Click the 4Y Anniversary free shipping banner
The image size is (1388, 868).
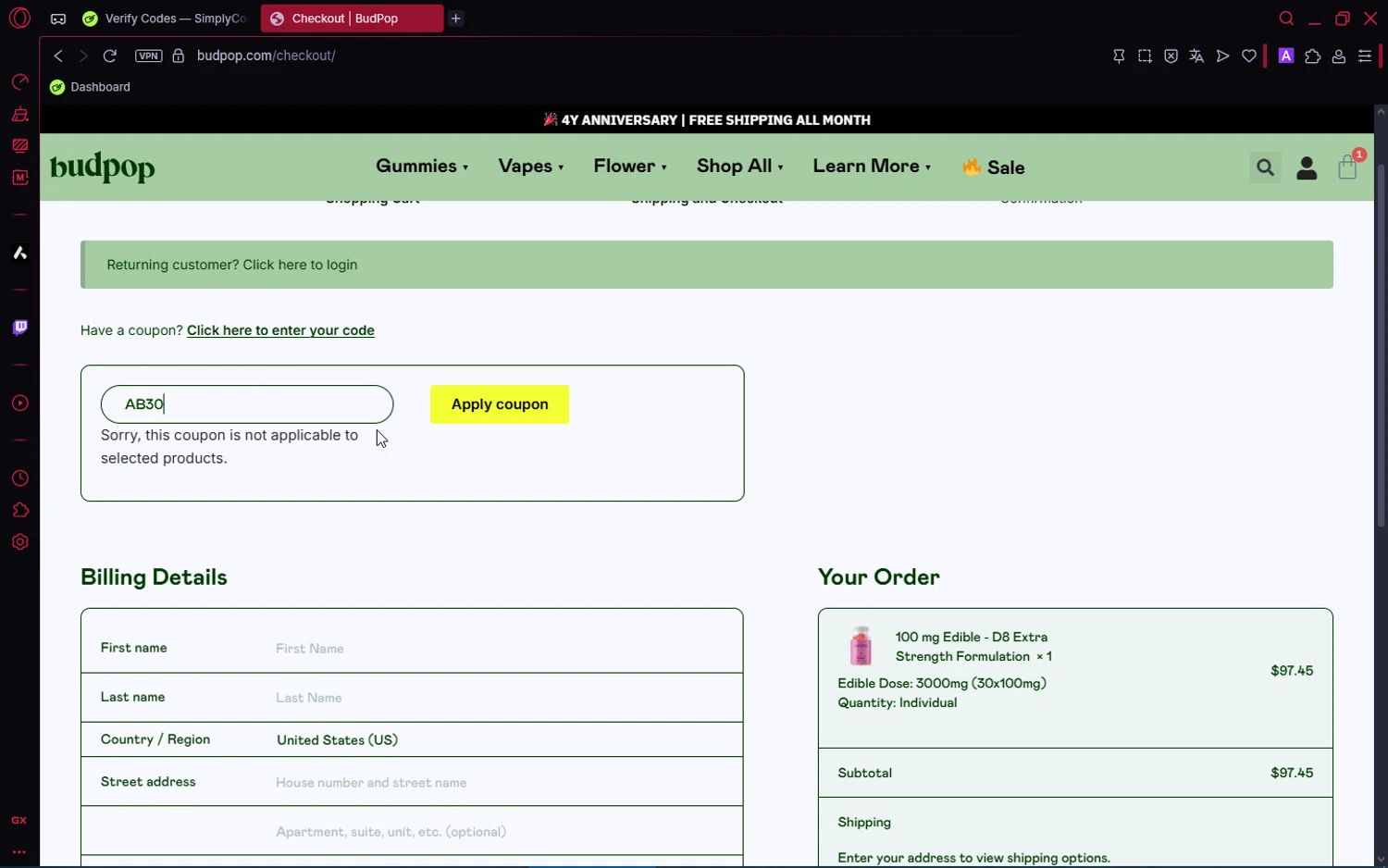click(x=707, y=120)
